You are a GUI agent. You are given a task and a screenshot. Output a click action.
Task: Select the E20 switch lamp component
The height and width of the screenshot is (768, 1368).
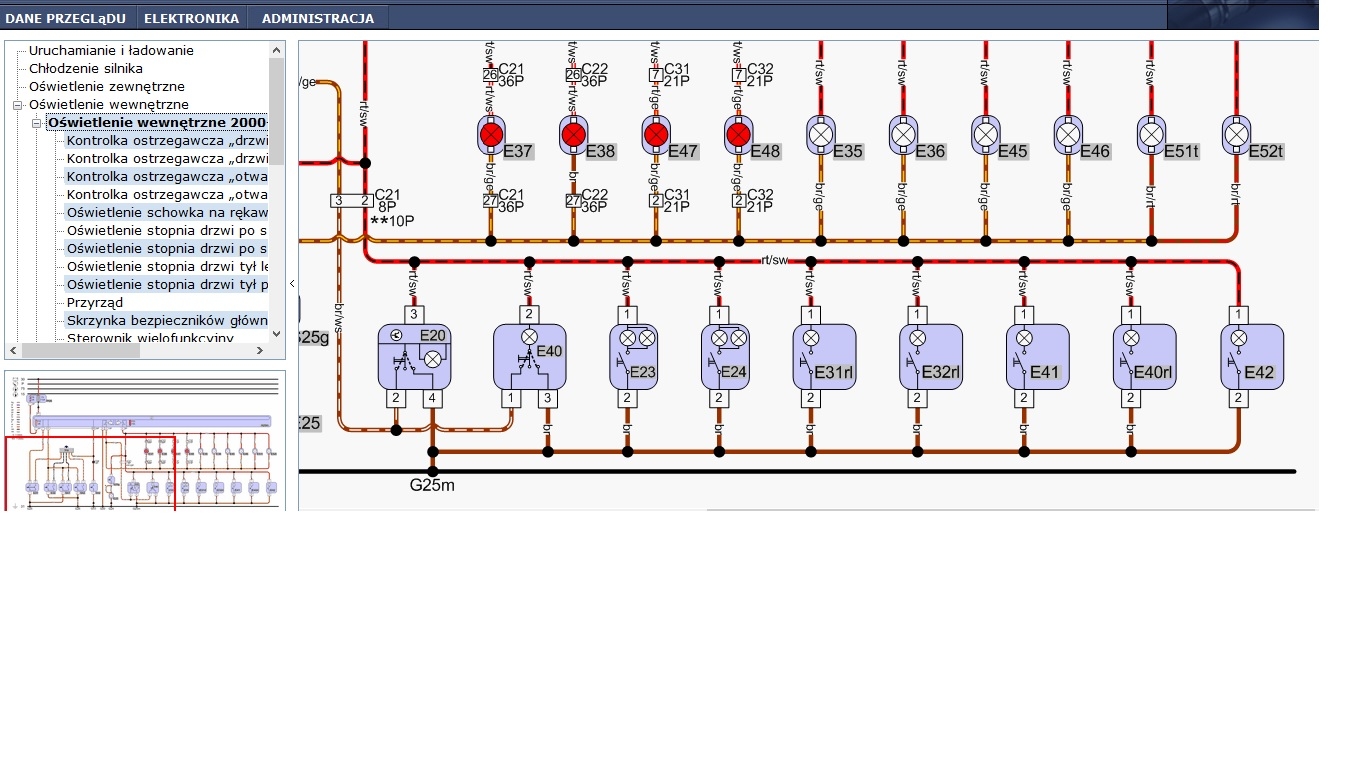click(x=414, y=357)
